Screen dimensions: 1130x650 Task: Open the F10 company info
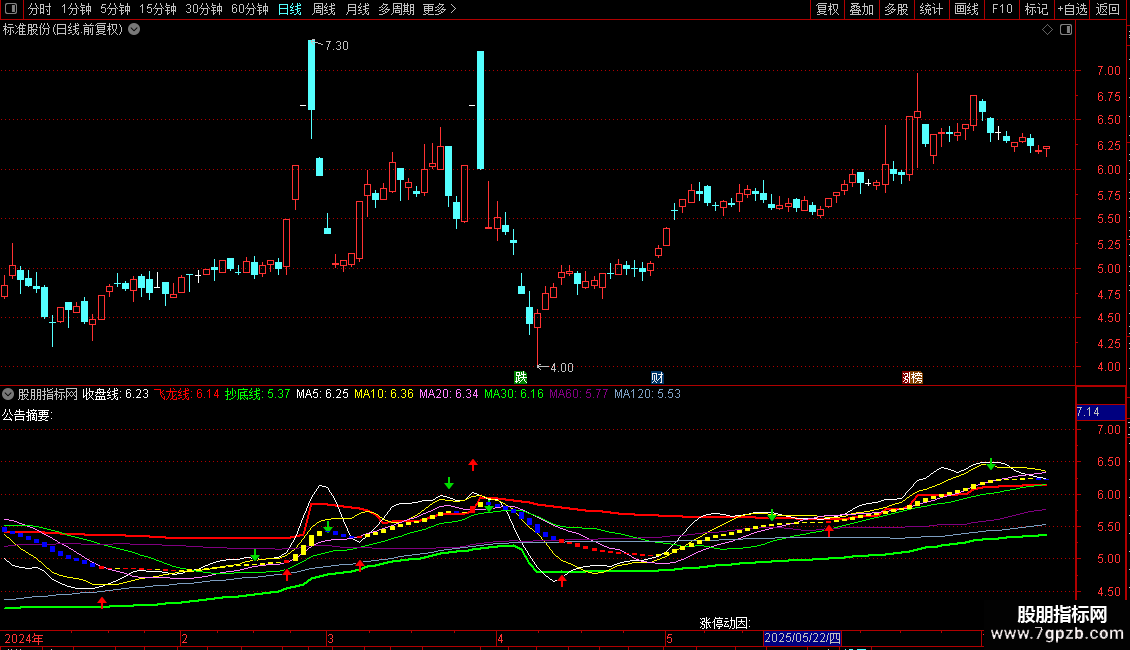[1002, 9]
